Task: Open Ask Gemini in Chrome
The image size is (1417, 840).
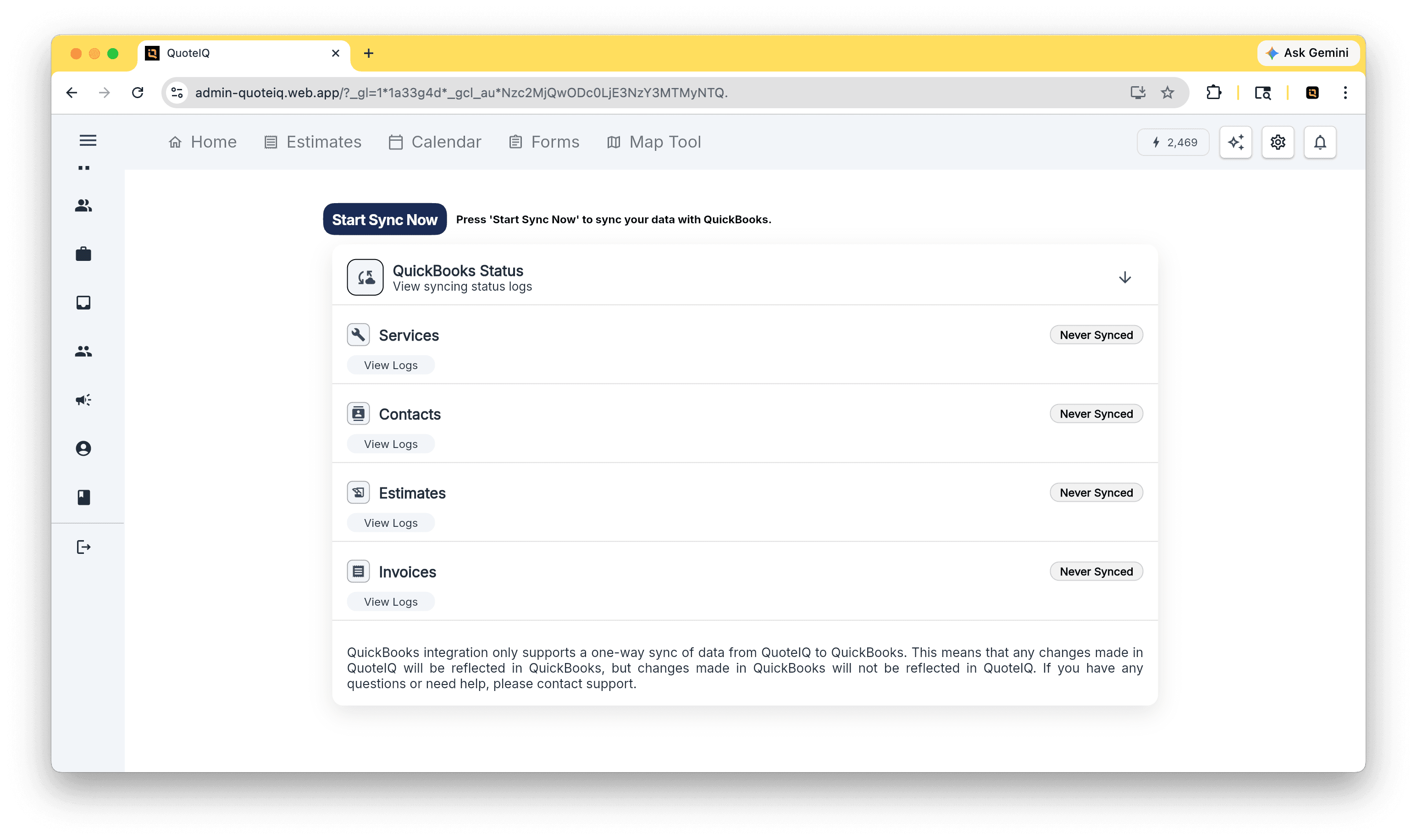Action: pos(1308,53)
